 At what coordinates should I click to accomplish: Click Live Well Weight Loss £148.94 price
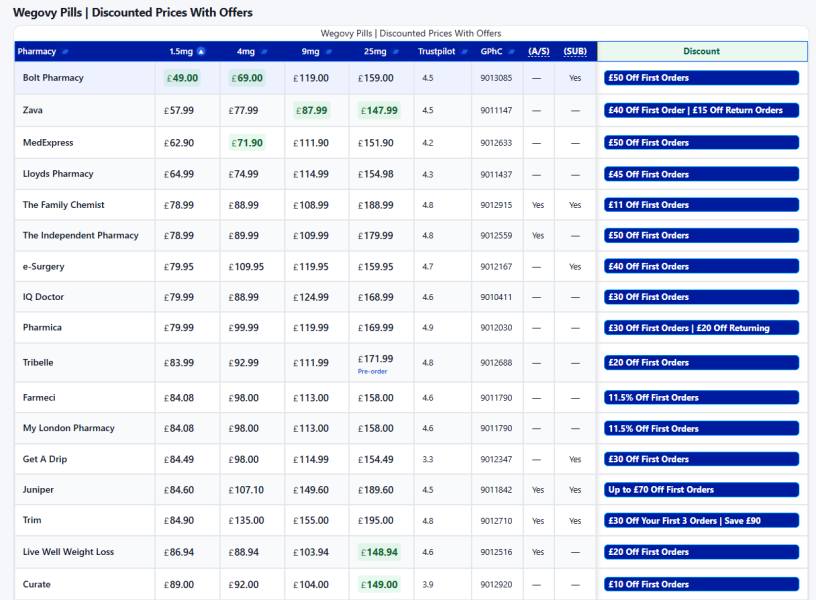pyautogui.click(x=379, y=552)
